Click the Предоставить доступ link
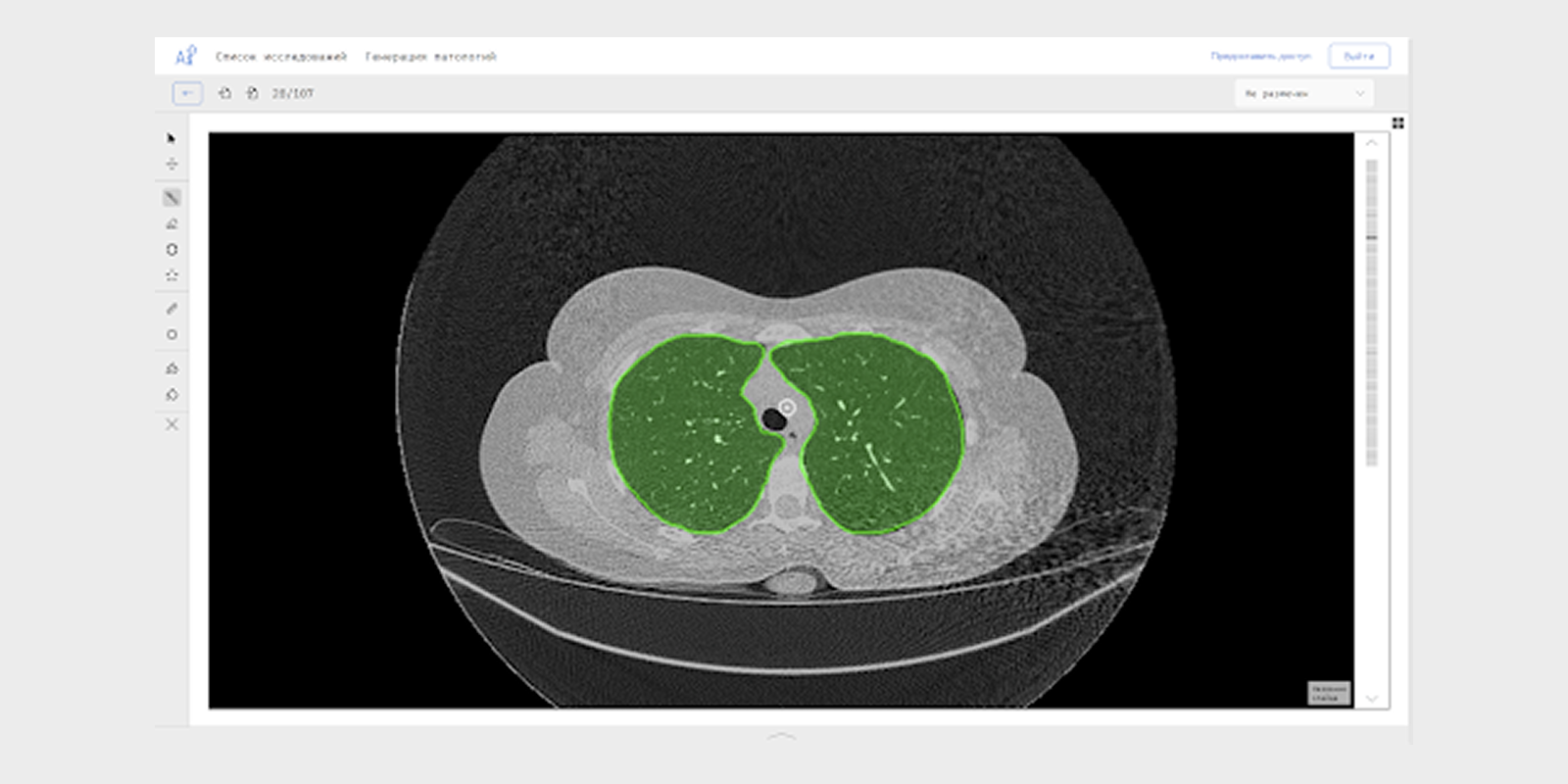Screen dimensions: 1568x784 click(1260, 56)
